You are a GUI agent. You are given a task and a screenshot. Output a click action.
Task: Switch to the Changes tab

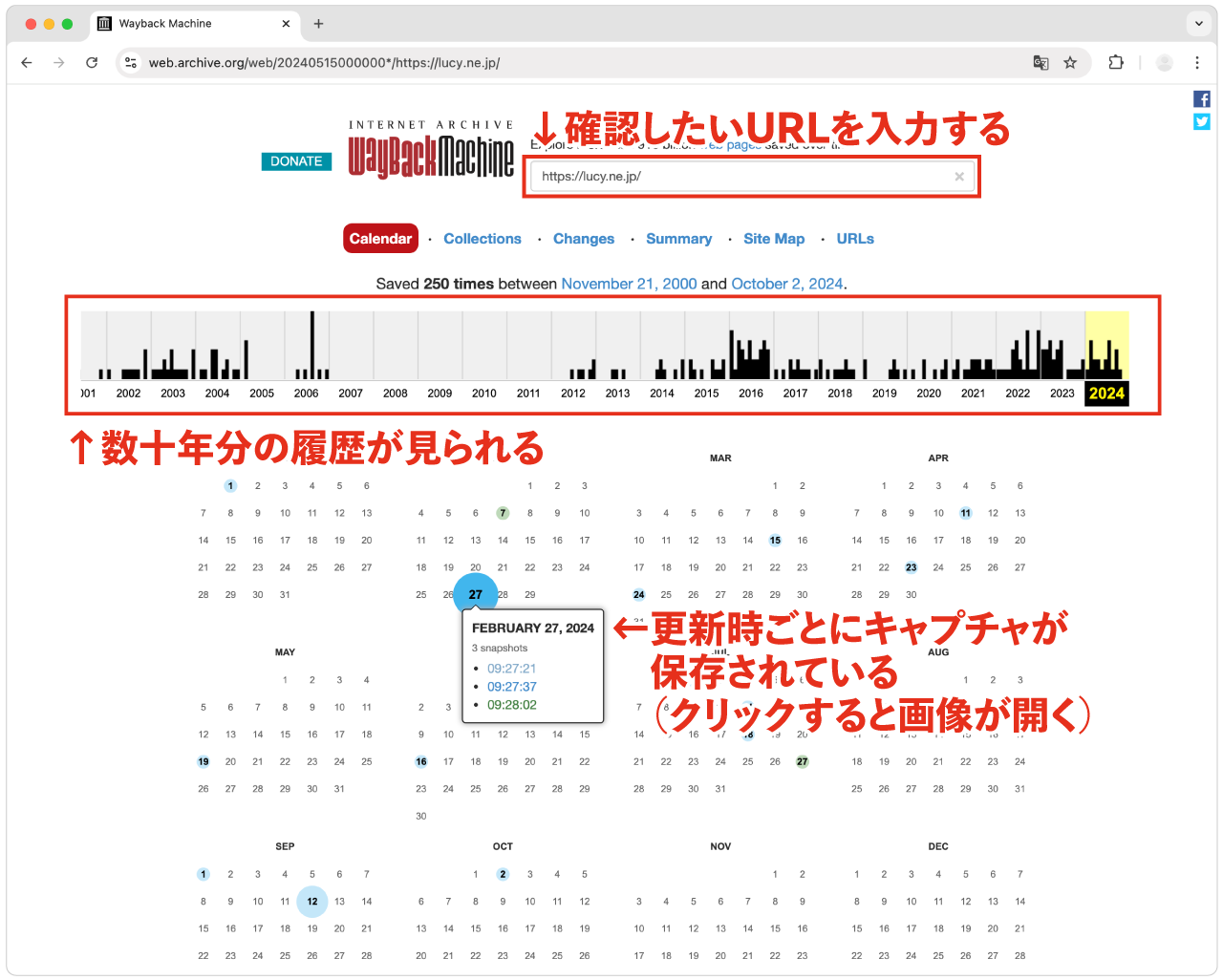tap(584, 239)
